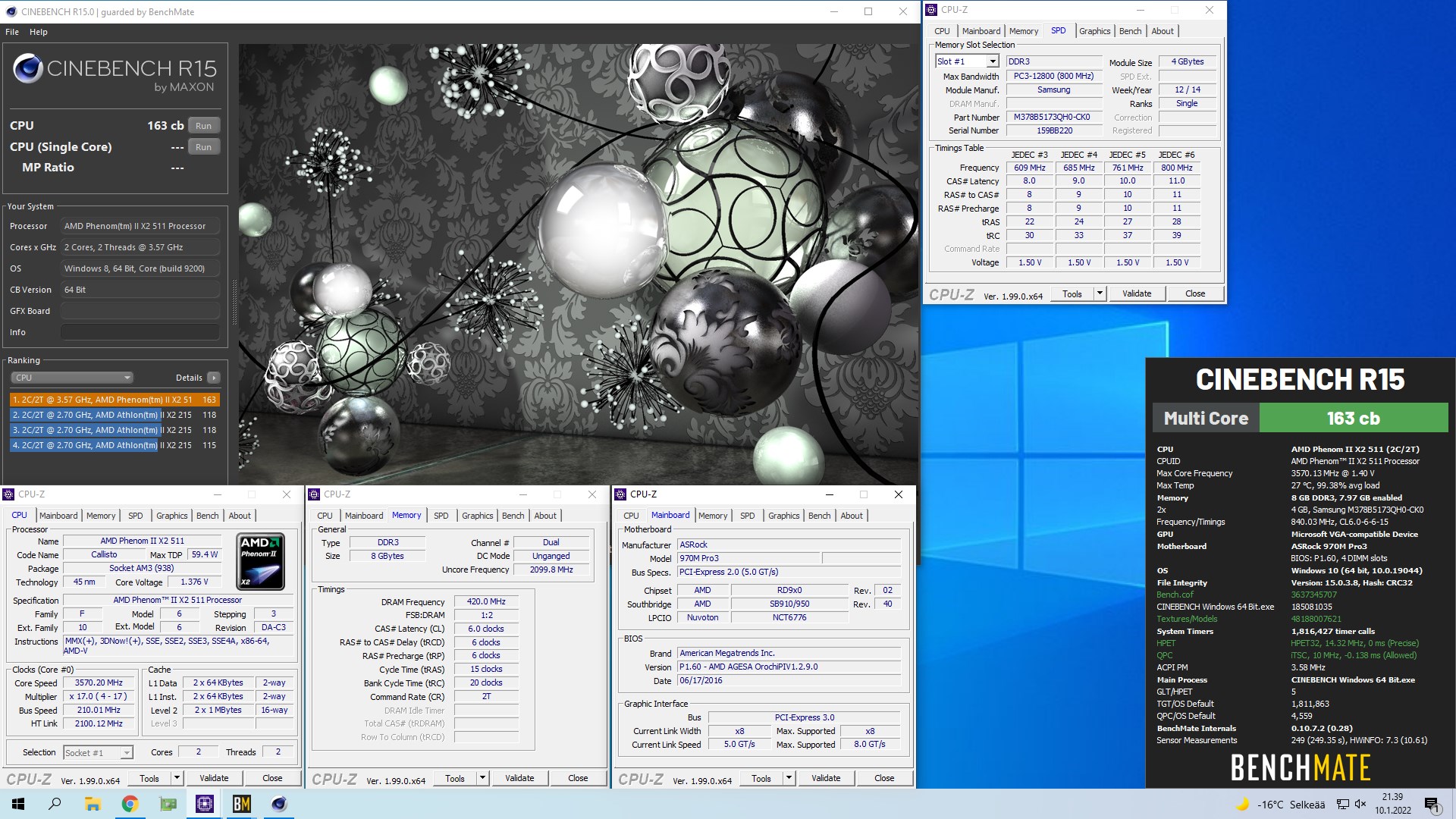1456x819 pixels.
Task: Select first ranking entry Phenom II X2 51
Action: [115, 400]
